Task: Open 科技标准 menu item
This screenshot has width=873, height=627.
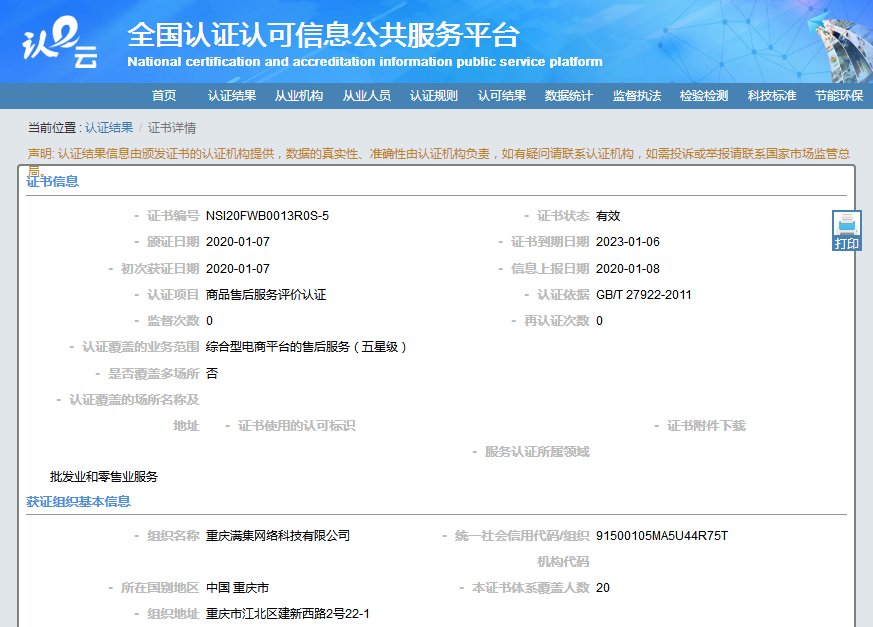Action: 772,96
